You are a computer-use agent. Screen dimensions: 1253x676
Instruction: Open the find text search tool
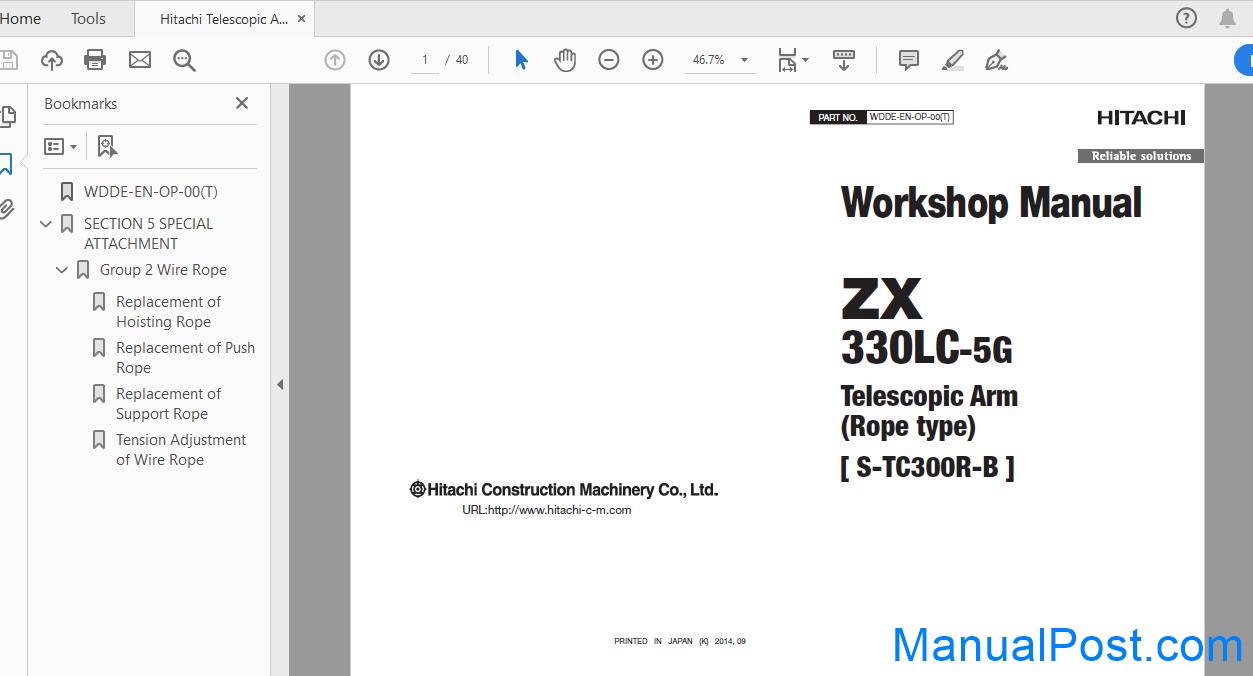point(184,60)
